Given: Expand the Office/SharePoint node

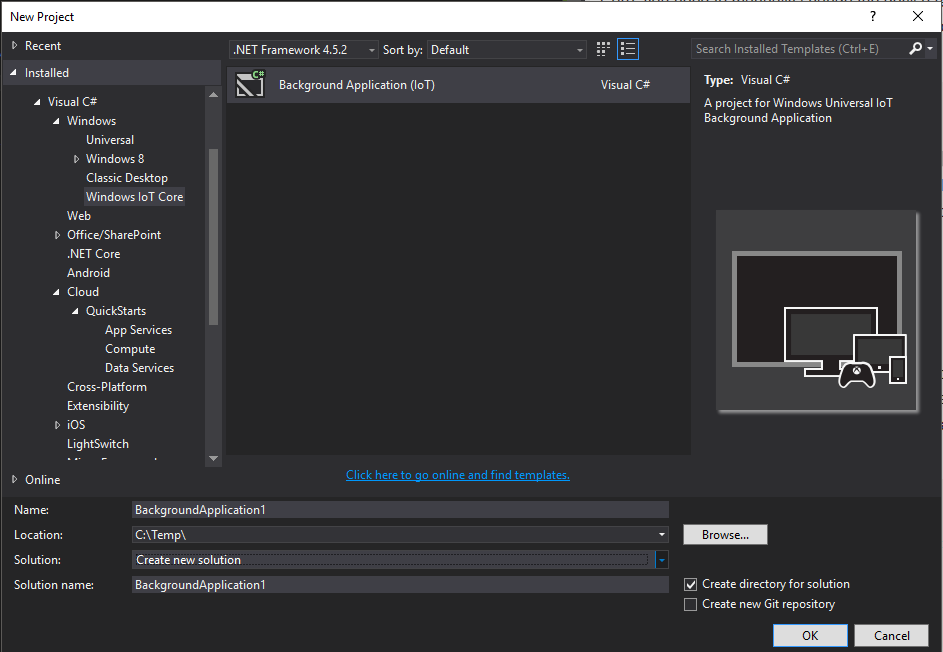Looking at the screenshot, I should coord(57,235).
